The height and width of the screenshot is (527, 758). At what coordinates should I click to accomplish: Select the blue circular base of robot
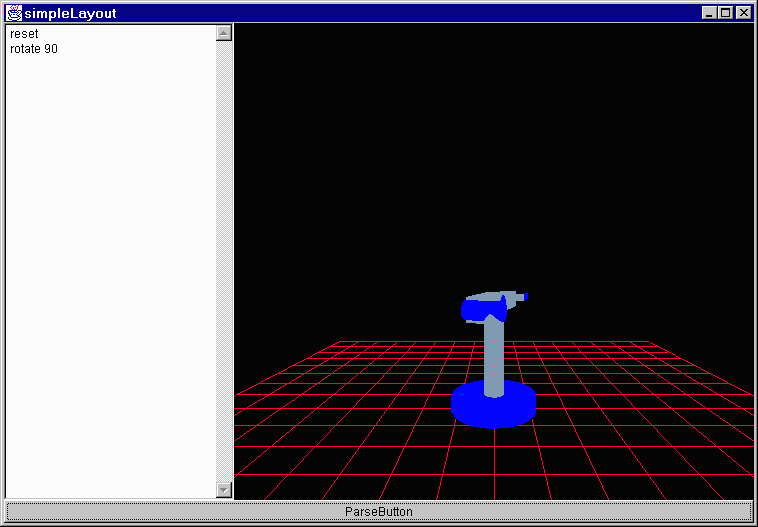coord(492,408)
